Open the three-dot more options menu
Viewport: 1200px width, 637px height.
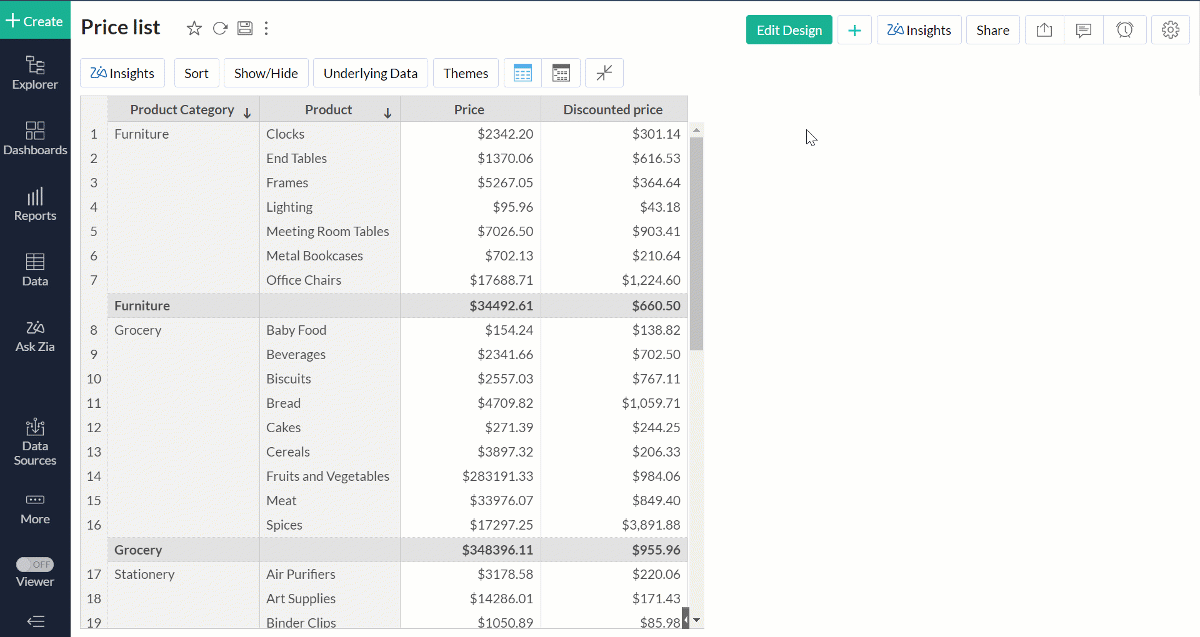point(266,29)
